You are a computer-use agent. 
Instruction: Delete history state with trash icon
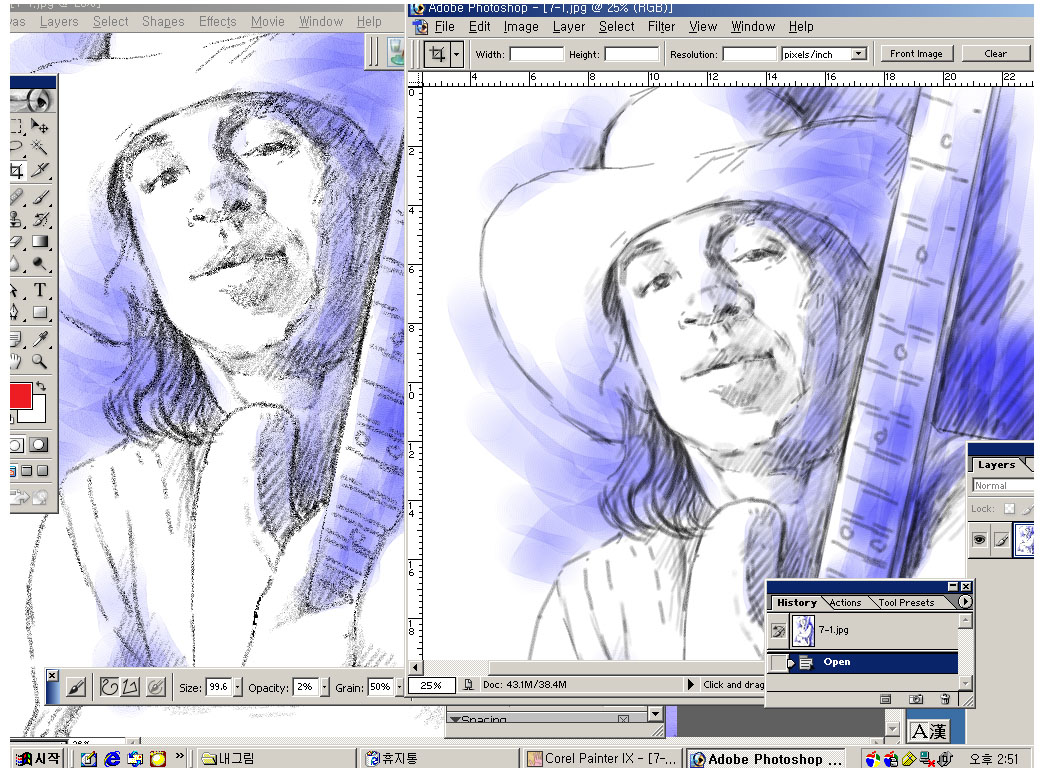pos(945,699)
